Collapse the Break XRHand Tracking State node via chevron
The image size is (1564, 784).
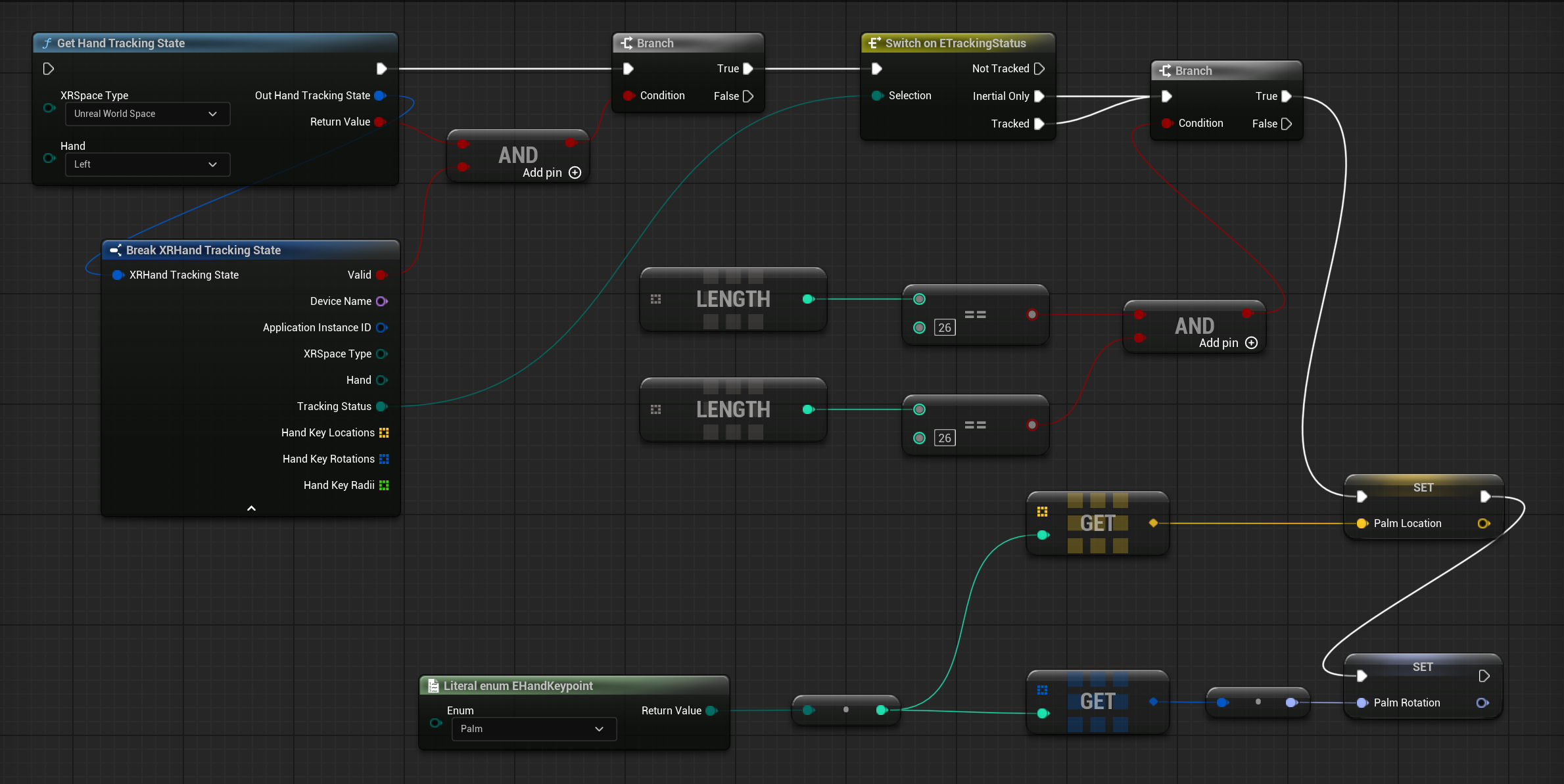click(250, 508)
